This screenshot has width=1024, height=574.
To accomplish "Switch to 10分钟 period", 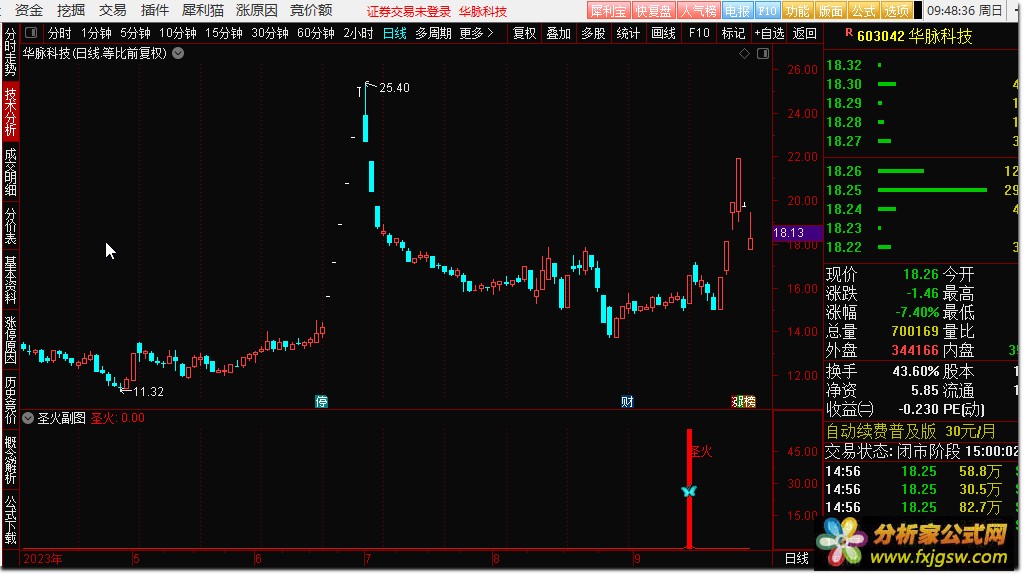I will pyautogui.click(x=178, y=33).
